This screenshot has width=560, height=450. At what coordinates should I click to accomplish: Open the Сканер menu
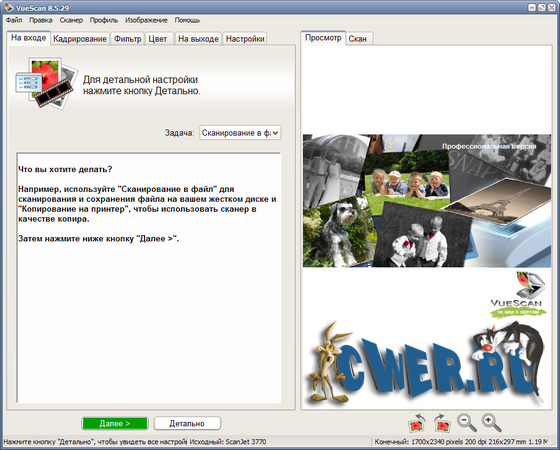coord(71,20)
